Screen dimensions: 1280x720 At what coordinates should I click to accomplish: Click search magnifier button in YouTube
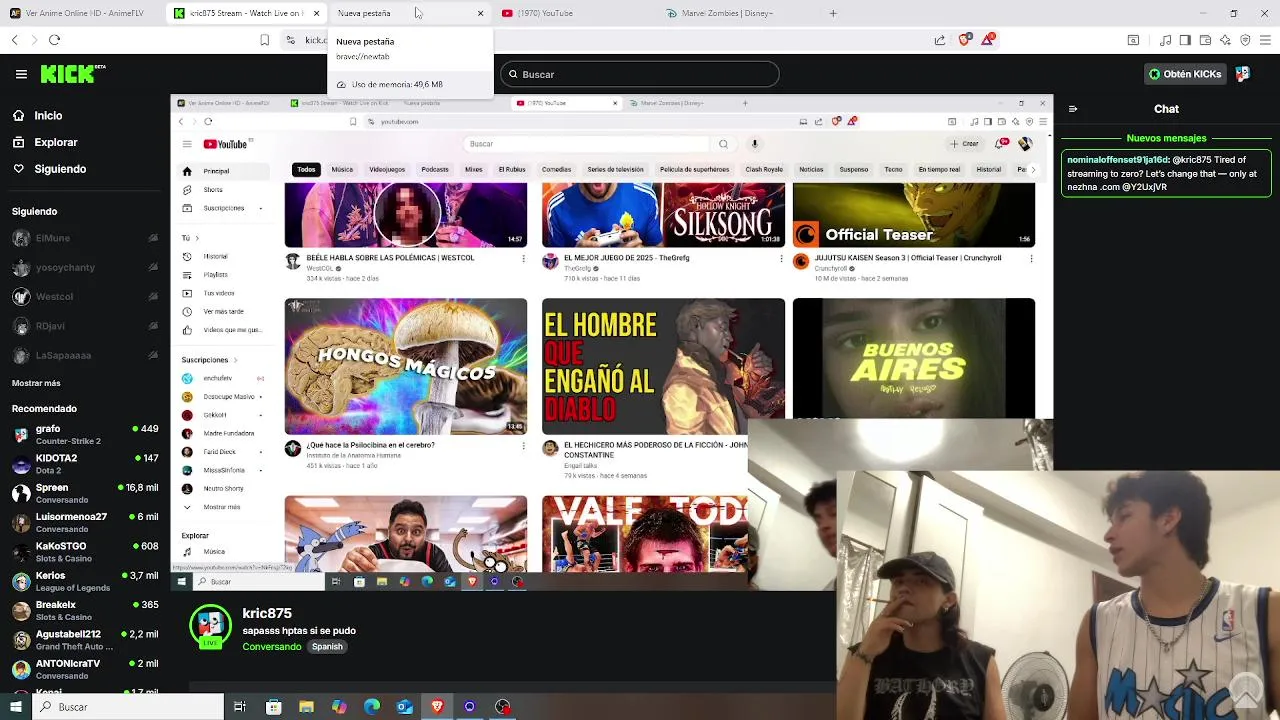tap(723, 144)
